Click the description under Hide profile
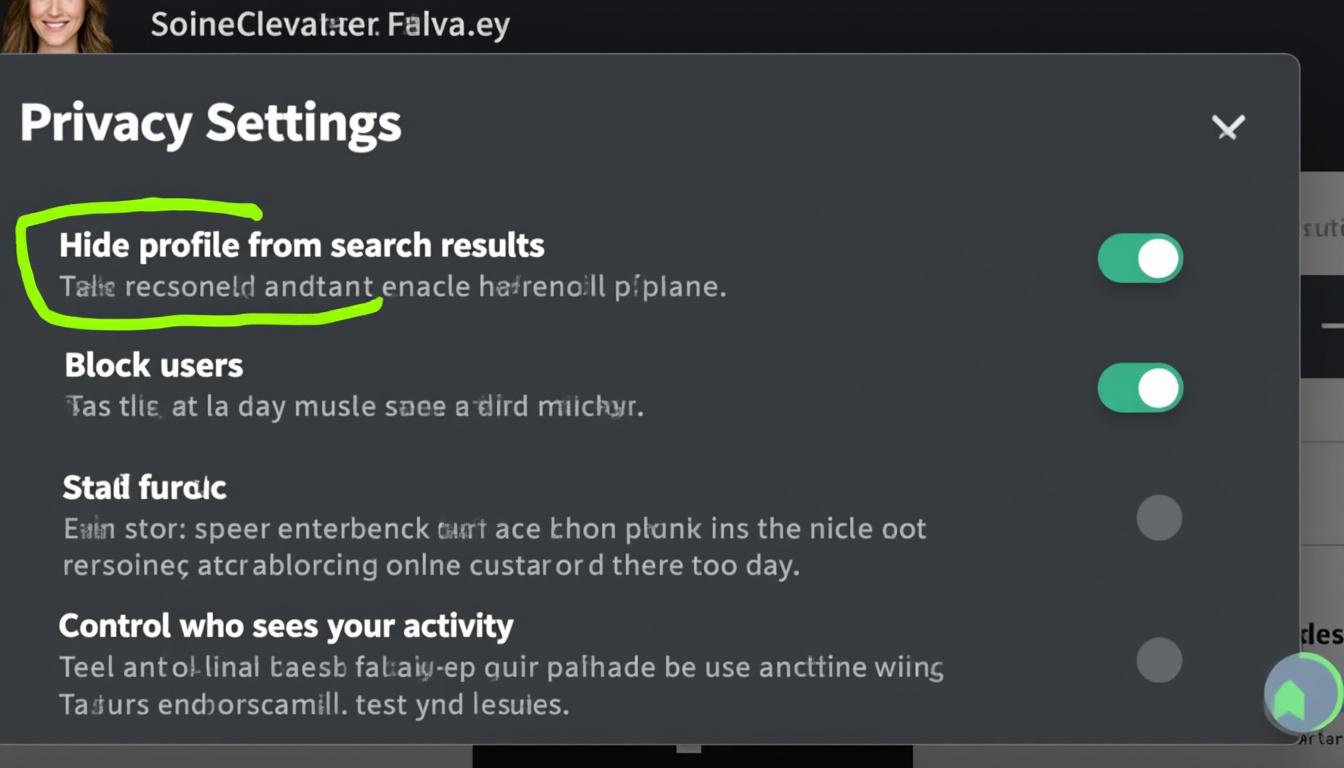 [x=393, y=287]
